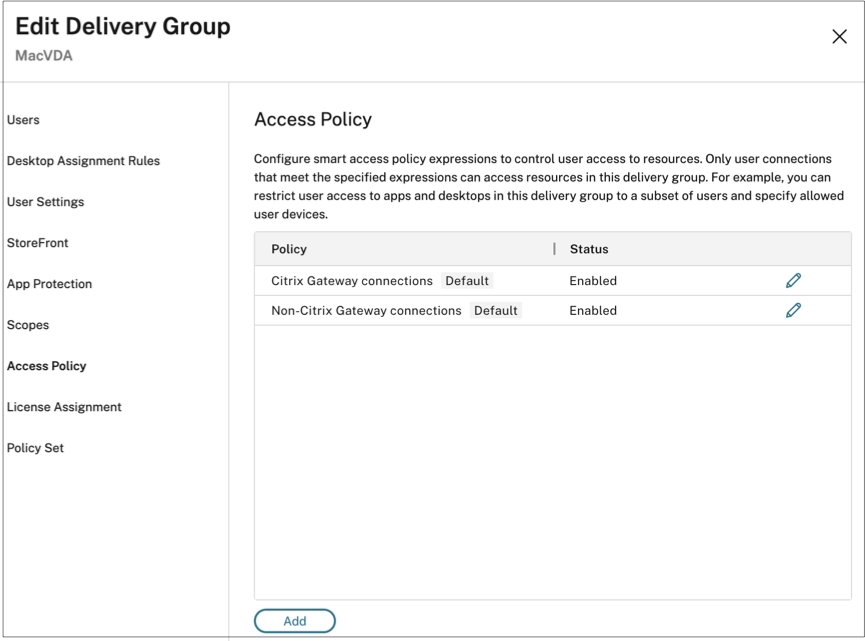865x641 pixels.
Task: Select the StoreFront section
Action: coord(38,243)
